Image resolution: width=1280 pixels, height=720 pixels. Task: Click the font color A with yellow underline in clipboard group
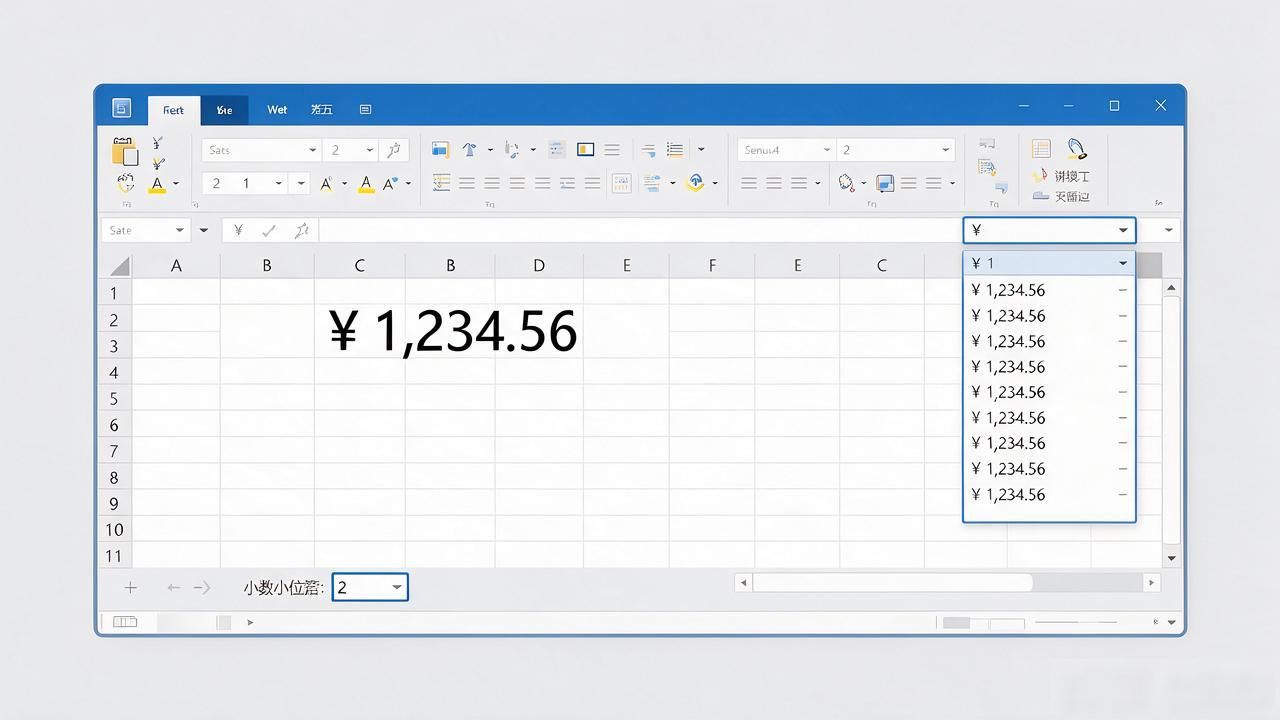click(x=157, y=184)
